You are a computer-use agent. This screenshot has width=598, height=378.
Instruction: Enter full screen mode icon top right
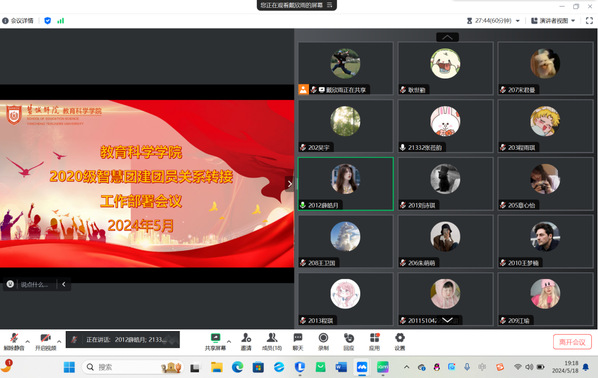(x=589, y=21)
